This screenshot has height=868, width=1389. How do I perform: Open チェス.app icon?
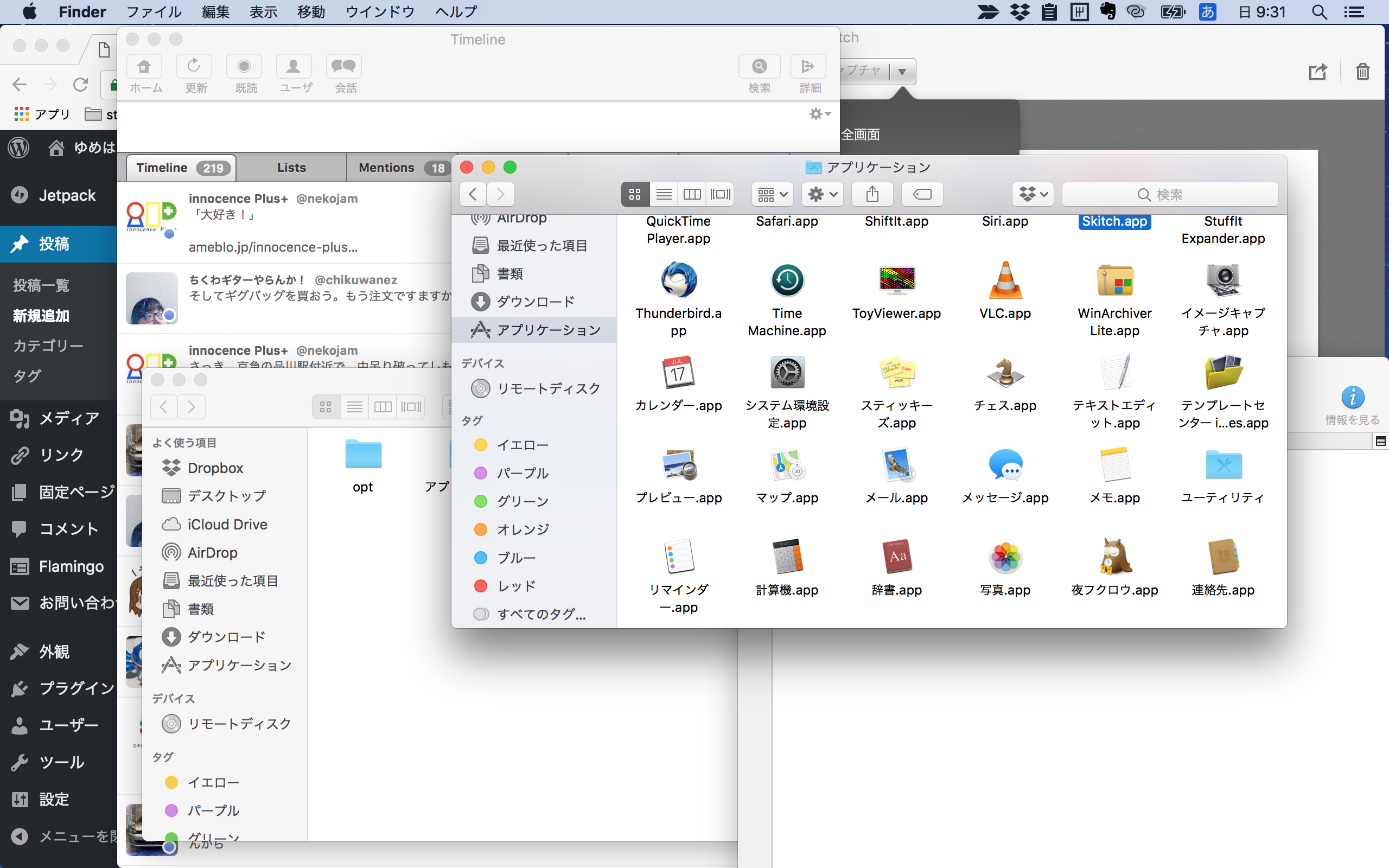pyautogui.click(x=1005, y=373)
